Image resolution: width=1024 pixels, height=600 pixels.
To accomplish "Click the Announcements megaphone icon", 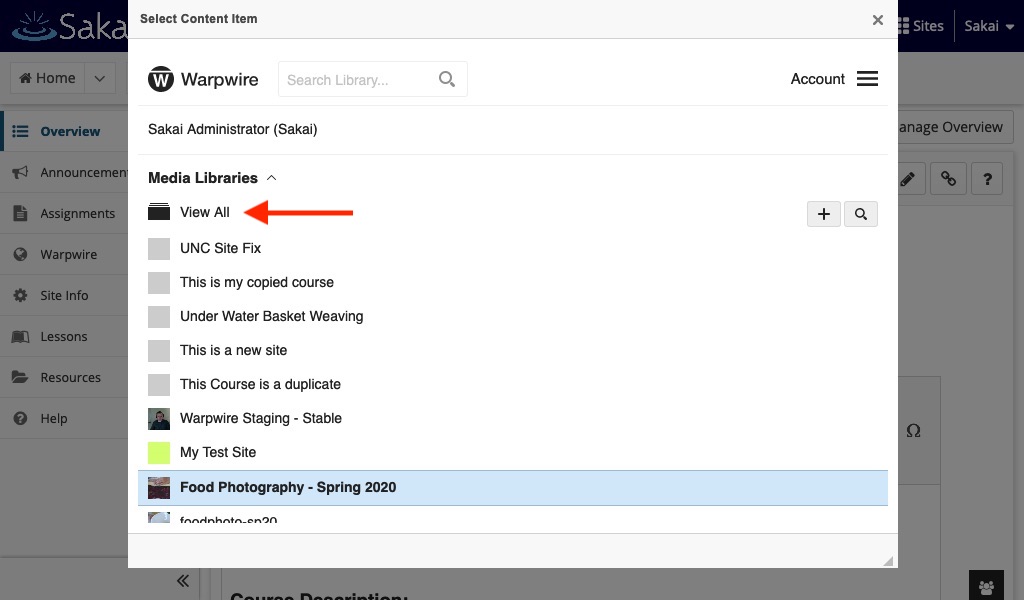I will point(20,172).
